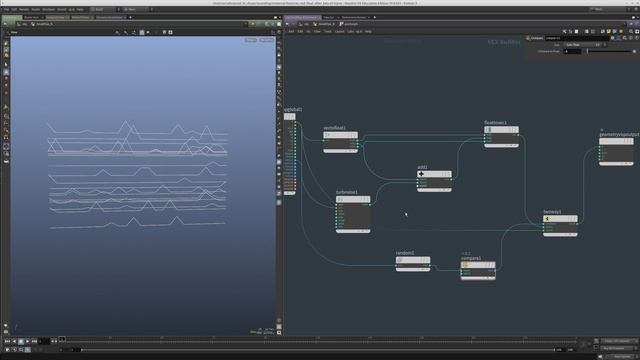
Task: Click the attribvop path segment in the network editor
Action: [x=348, y=24]
